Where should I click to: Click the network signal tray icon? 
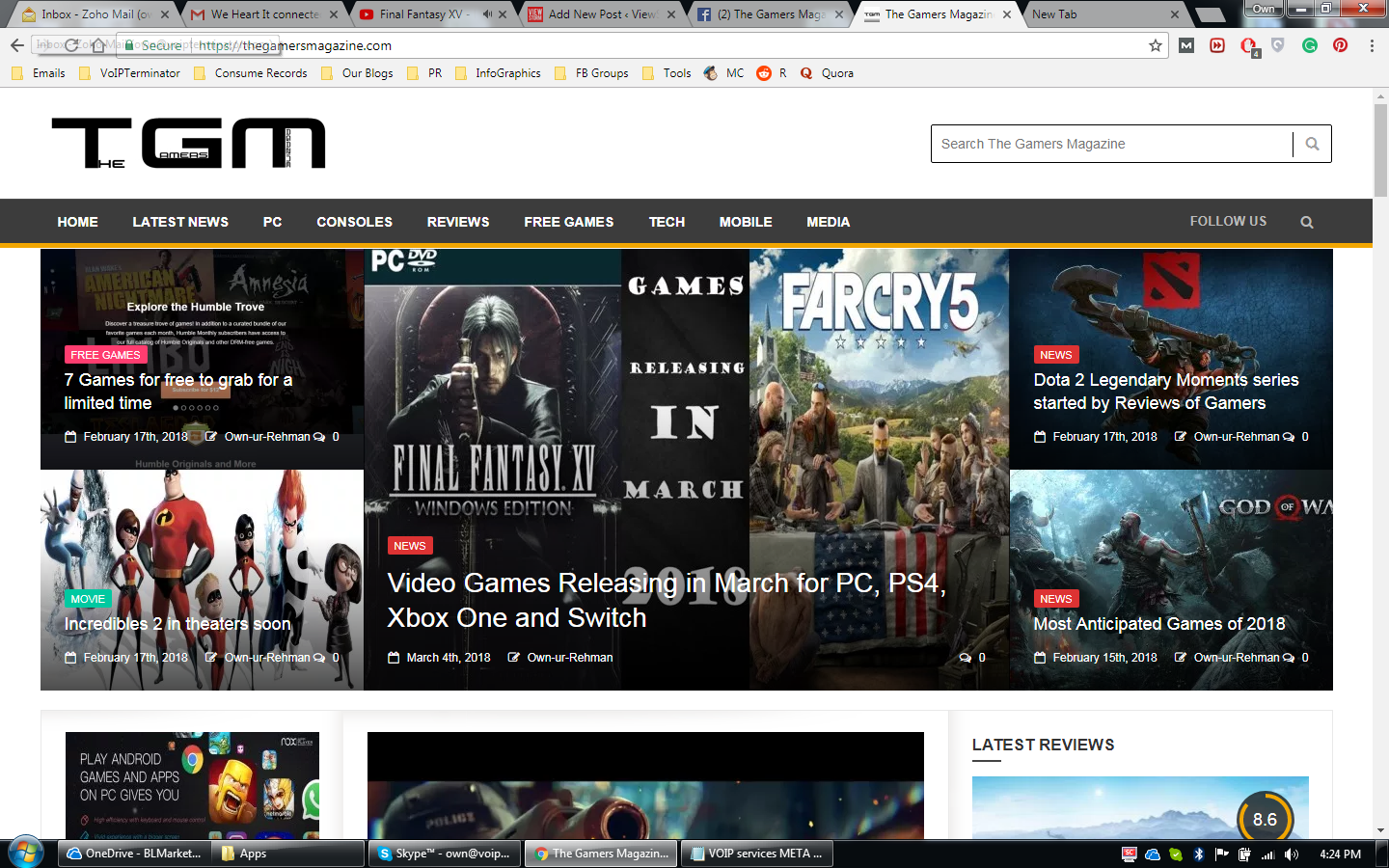(1268, 854)
